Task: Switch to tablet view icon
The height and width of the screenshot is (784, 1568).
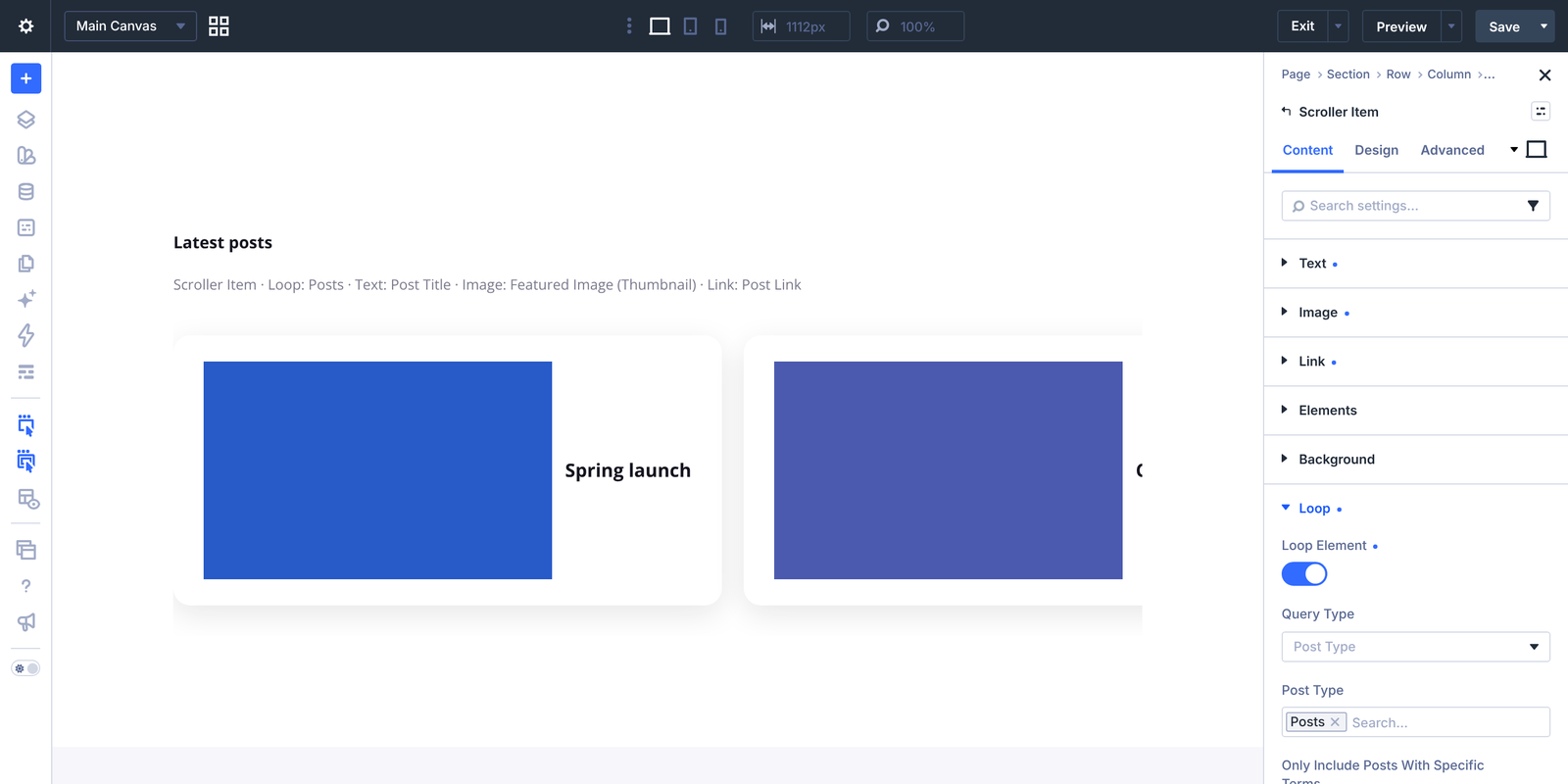Action: pos(691,26)
